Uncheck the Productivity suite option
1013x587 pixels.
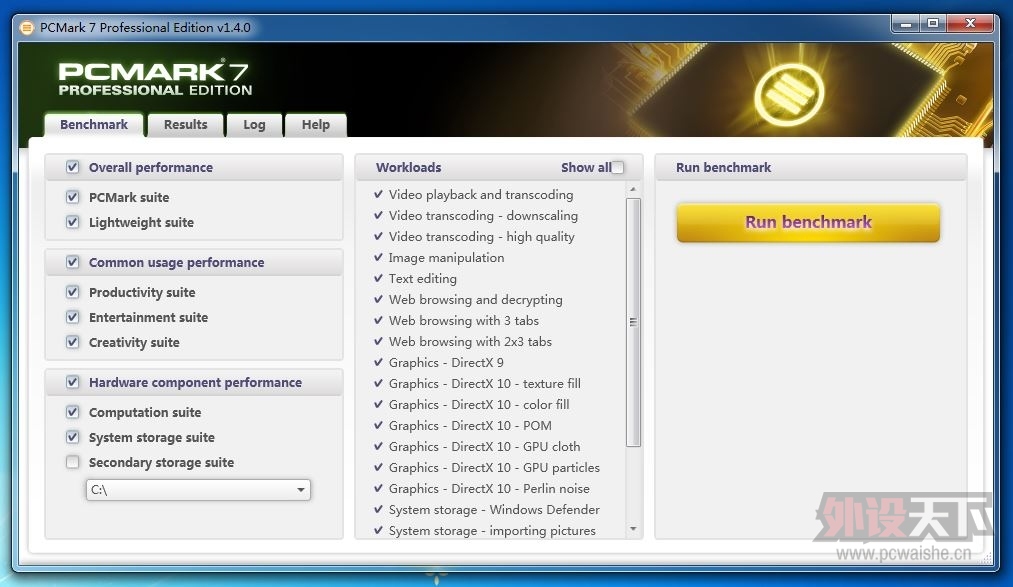72,292
